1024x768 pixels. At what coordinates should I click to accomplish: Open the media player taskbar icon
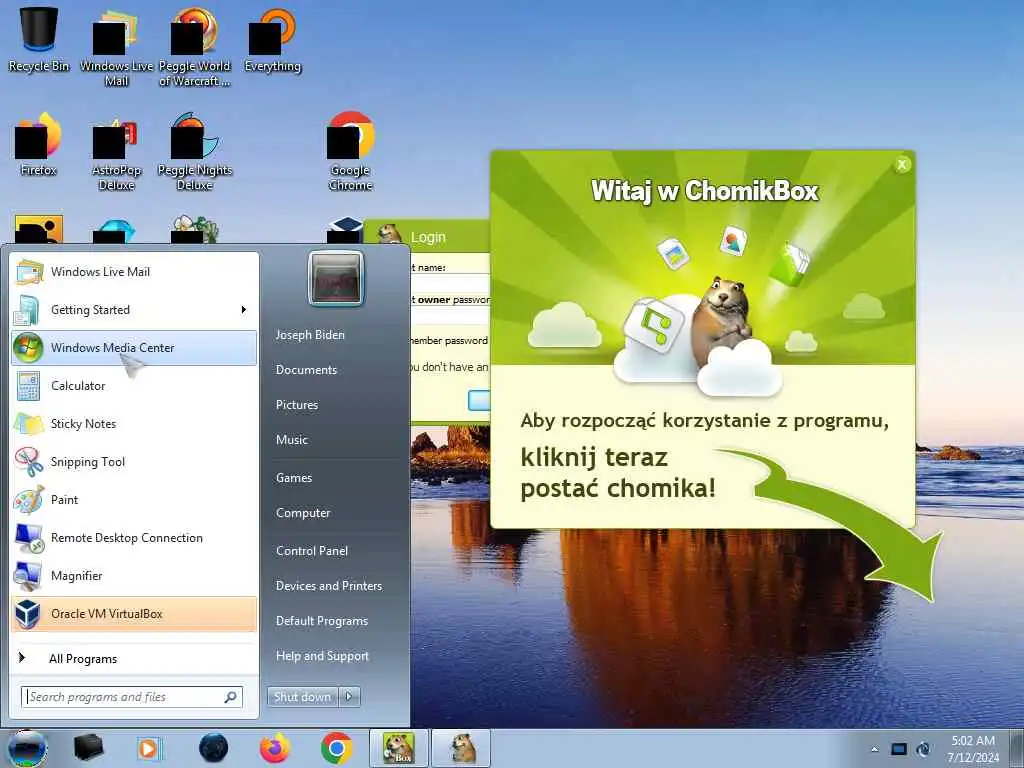click(149, 748)
